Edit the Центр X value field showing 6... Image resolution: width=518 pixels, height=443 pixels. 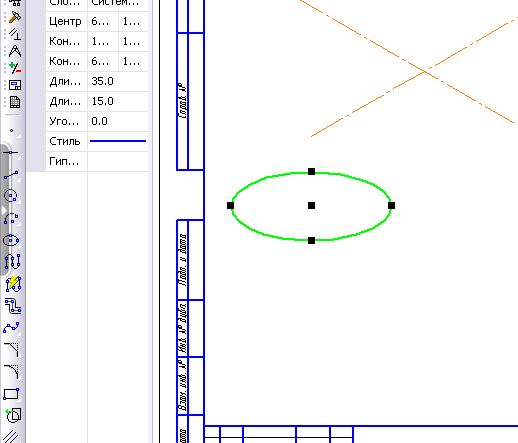coord(103,21)
